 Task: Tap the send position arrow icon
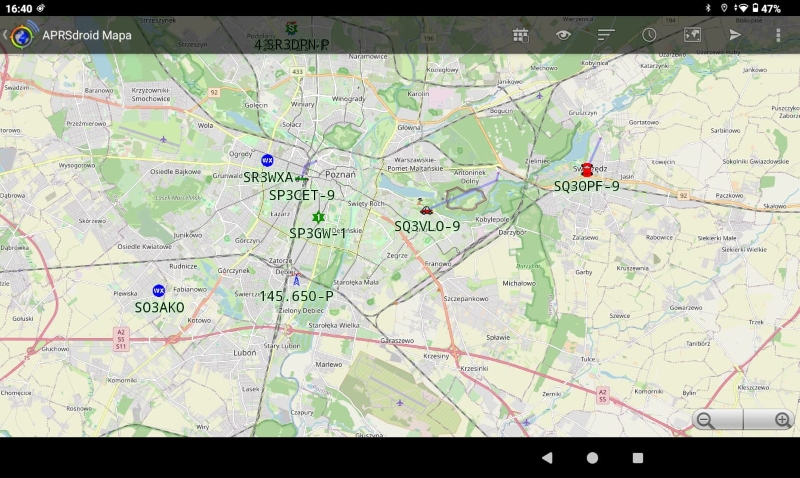coord(735,35)
